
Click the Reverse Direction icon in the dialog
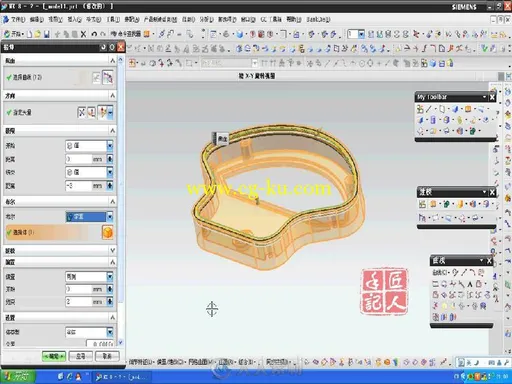click(82, 112)
